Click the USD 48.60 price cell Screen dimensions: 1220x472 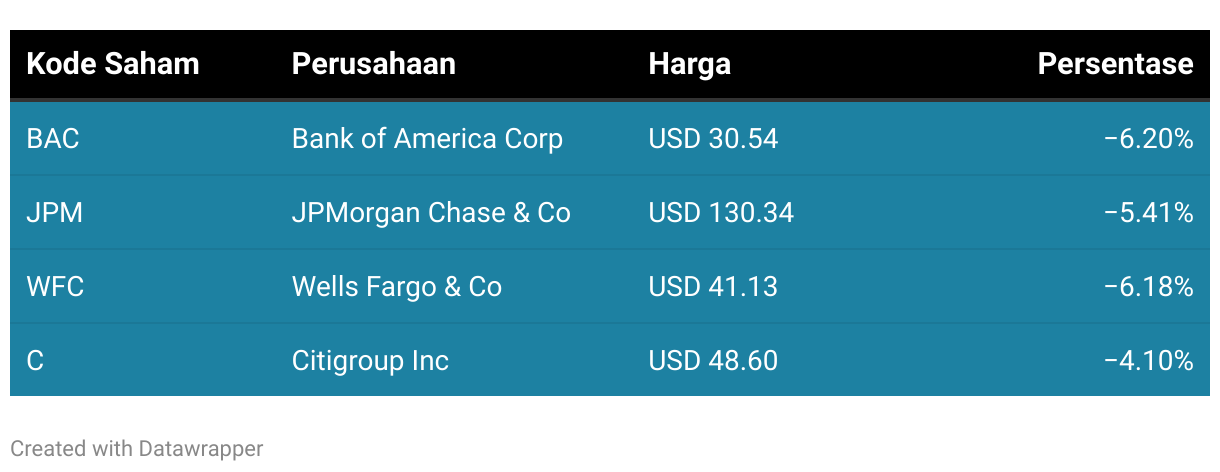click(x=713, y=361)
